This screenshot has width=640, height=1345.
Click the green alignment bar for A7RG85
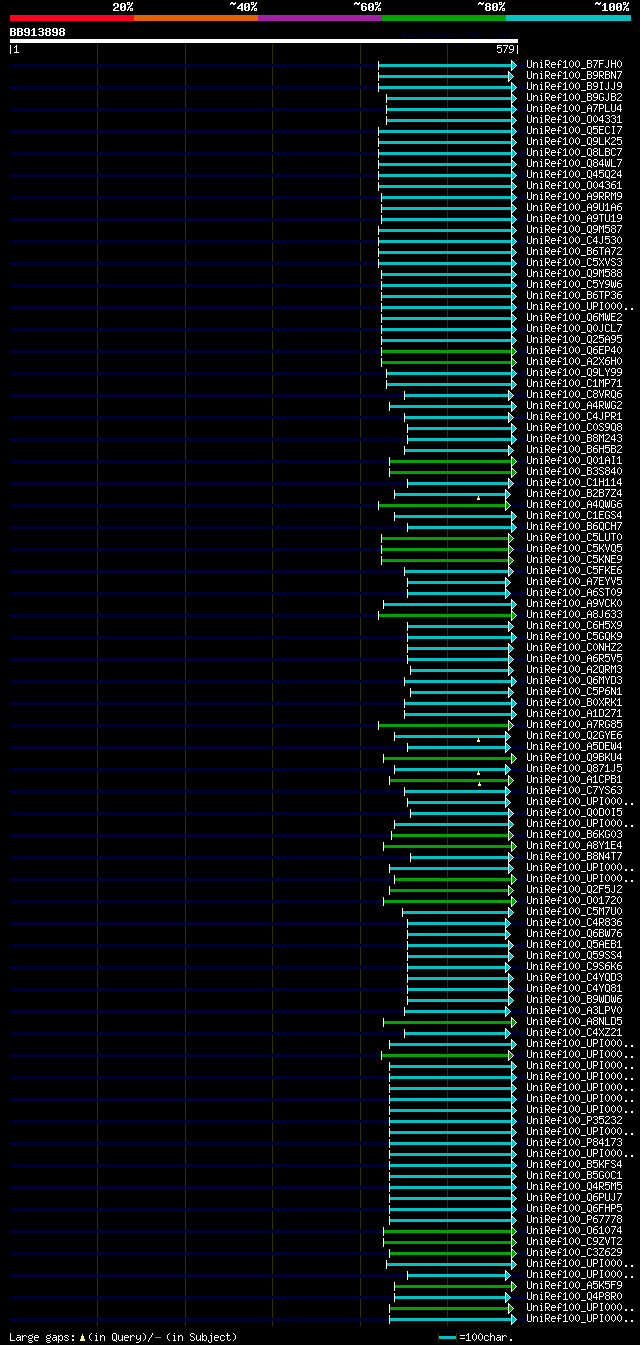point(445,724)
